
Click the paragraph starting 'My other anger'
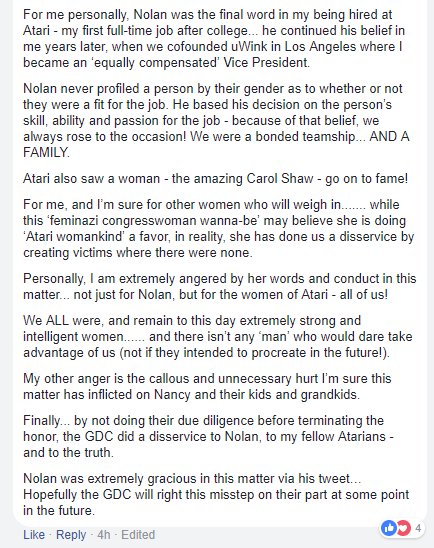coord(207,387)
